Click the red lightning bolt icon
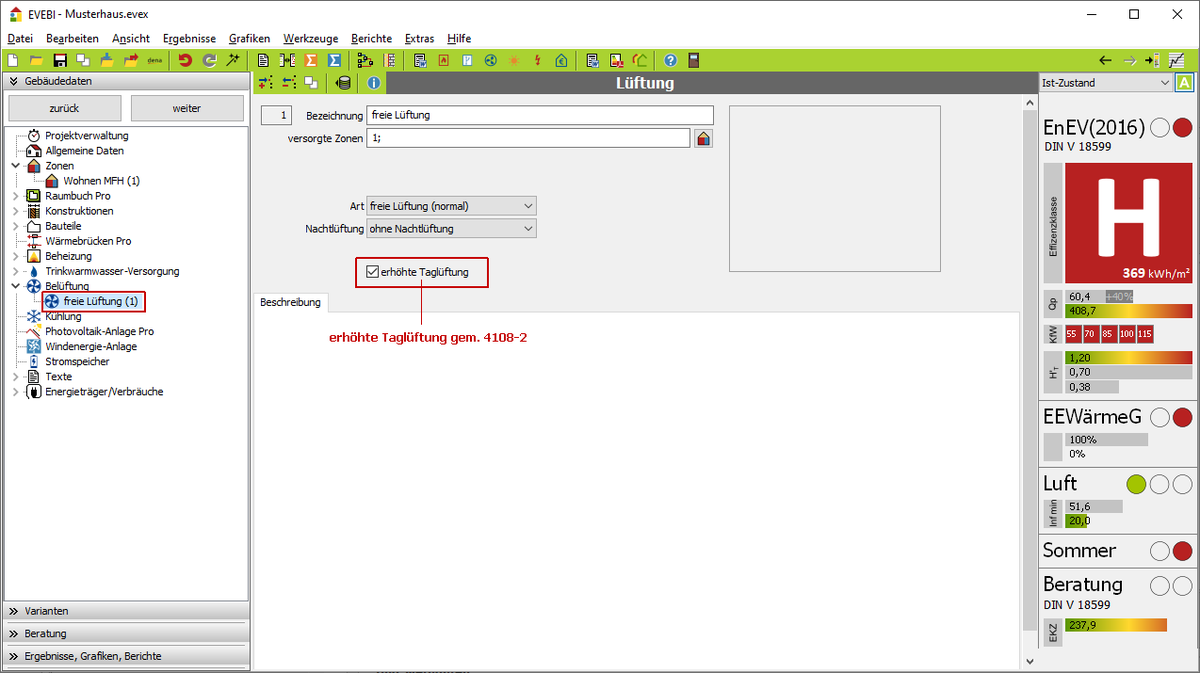 point(538,60)
